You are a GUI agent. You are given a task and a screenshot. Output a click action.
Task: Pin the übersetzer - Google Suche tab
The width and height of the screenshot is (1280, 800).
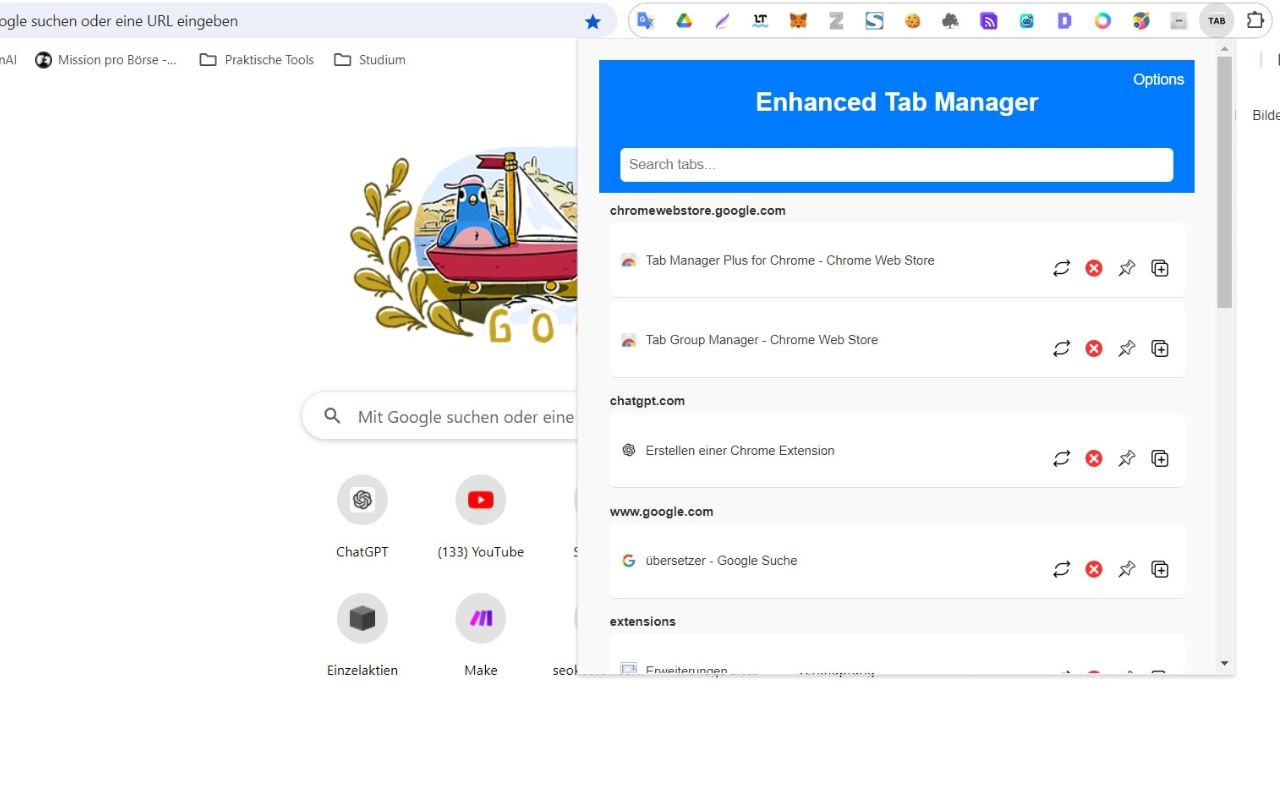pos(1127,569)
